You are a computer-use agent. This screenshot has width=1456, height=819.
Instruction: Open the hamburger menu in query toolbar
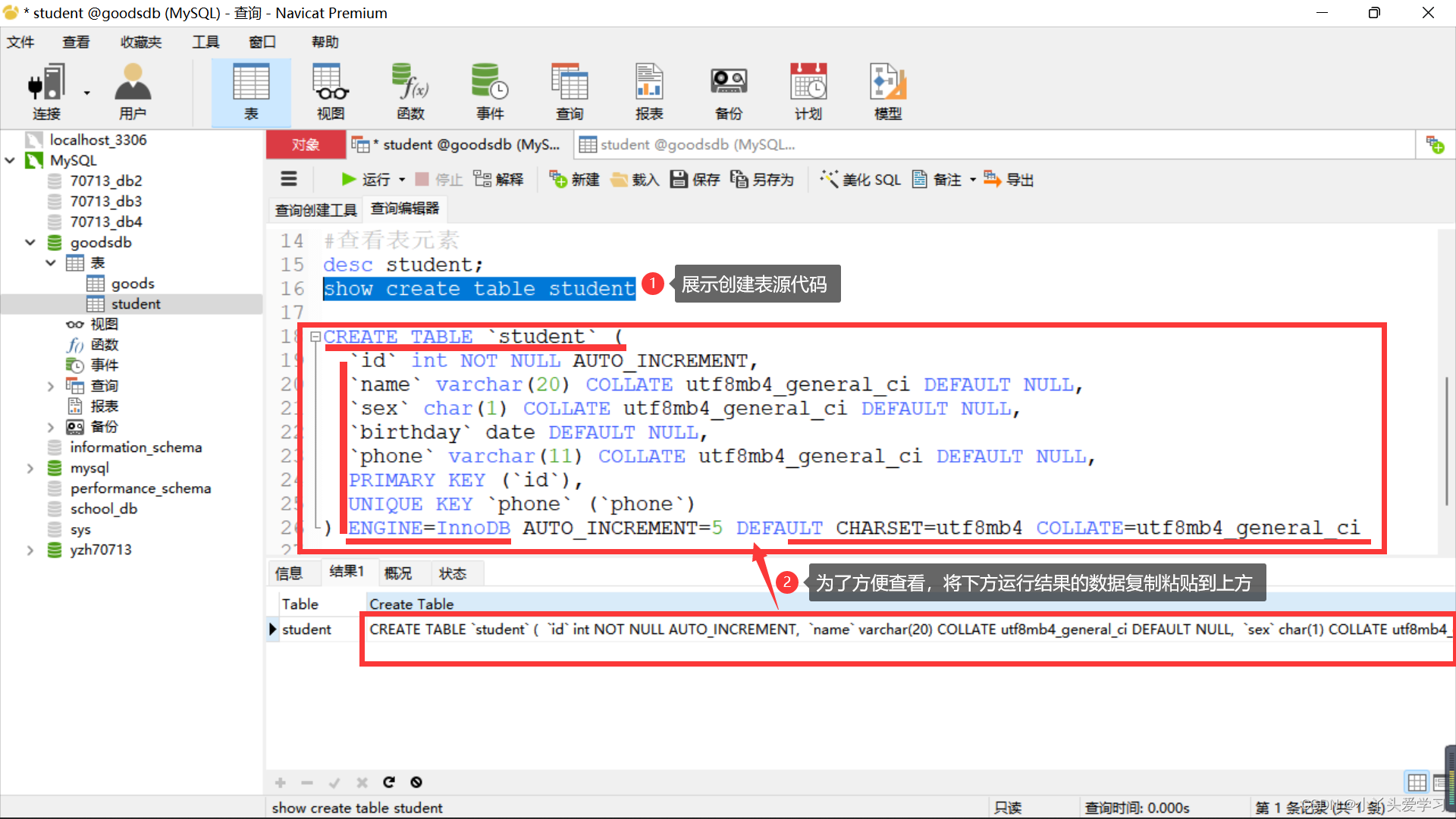pyautogui.click(x=289, y=179)
